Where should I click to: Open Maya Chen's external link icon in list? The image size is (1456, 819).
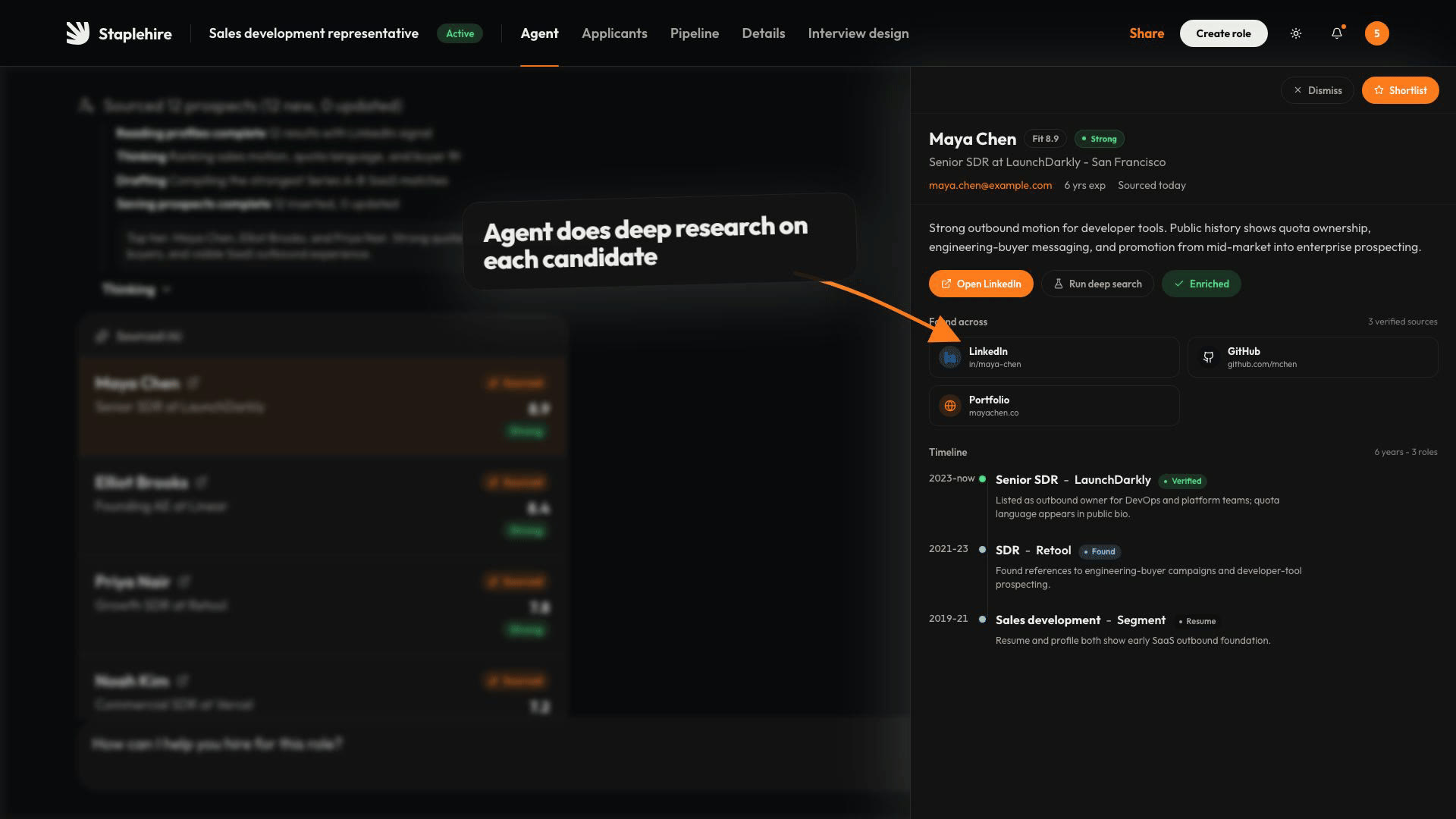(193, 383)
